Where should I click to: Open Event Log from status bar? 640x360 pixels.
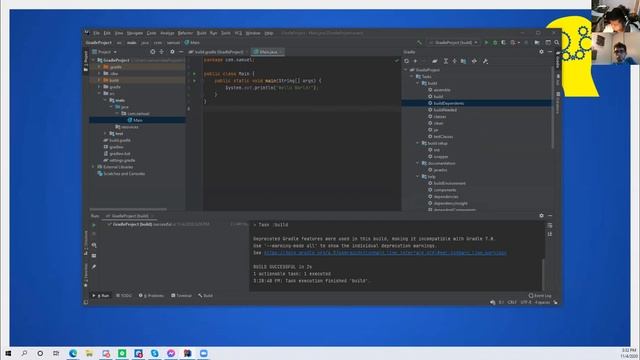click(540, 296)
